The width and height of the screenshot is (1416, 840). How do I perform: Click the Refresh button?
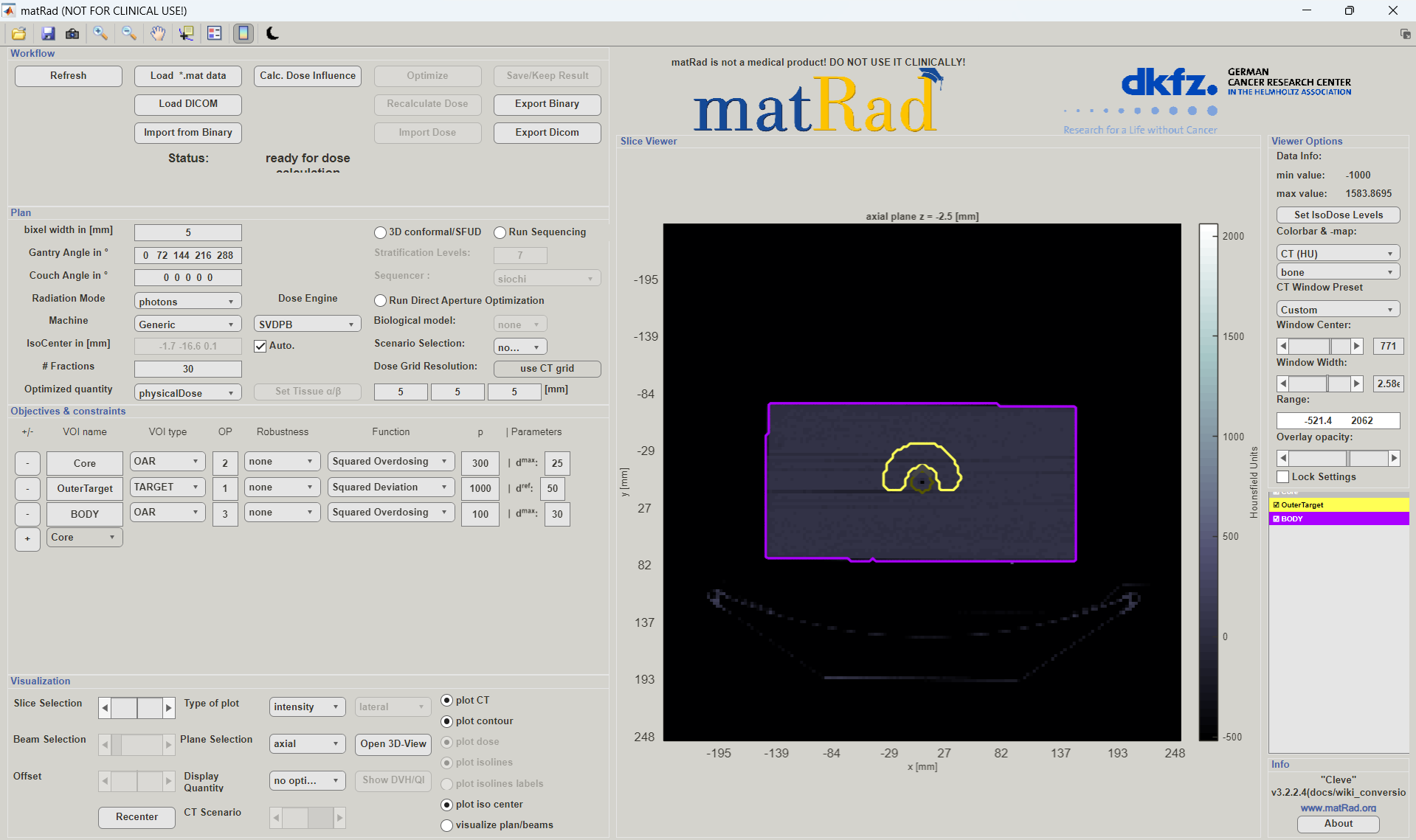click(69, 76)
